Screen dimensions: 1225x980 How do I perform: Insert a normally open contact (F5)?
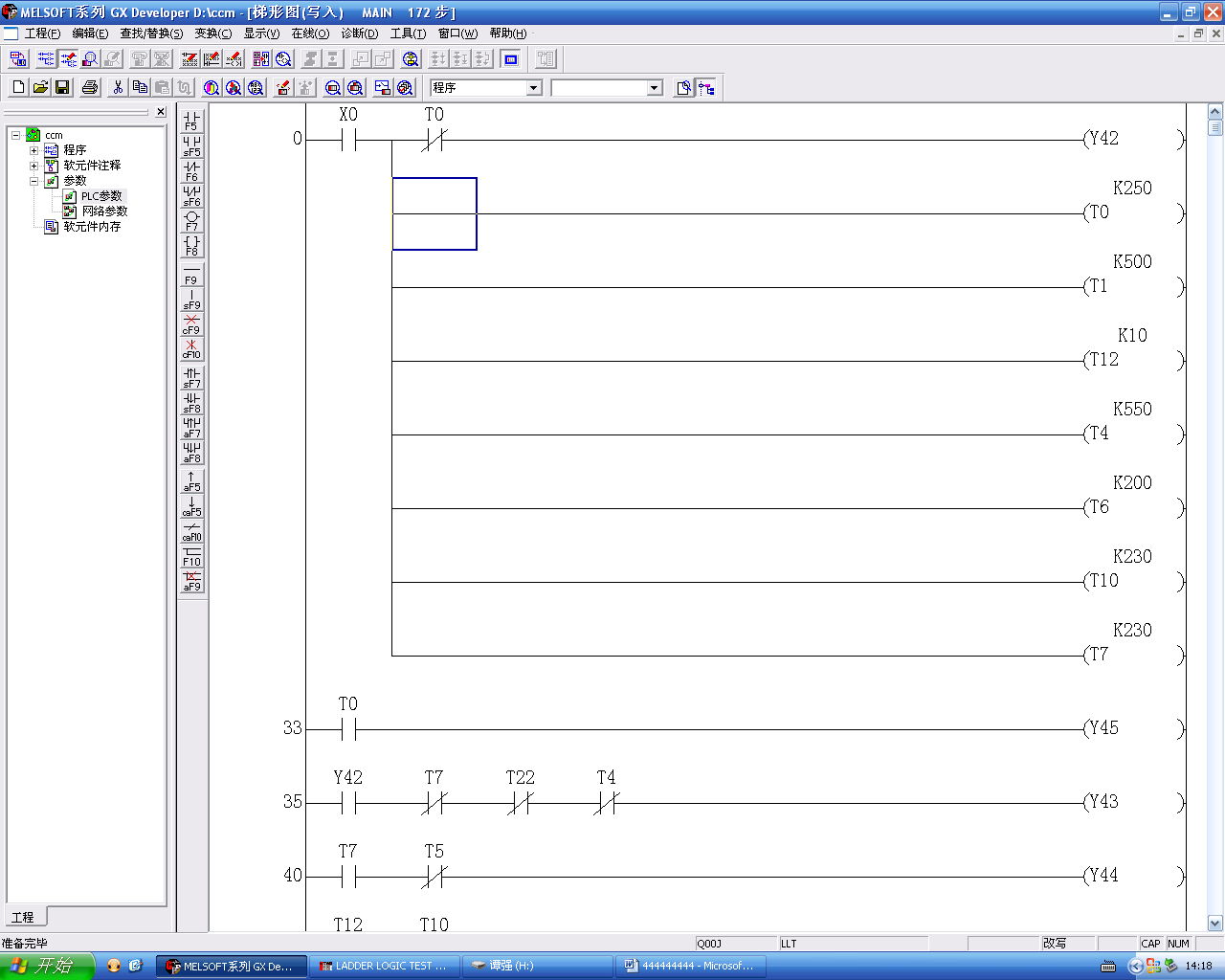pyautogui.click(x=191, y=120)
